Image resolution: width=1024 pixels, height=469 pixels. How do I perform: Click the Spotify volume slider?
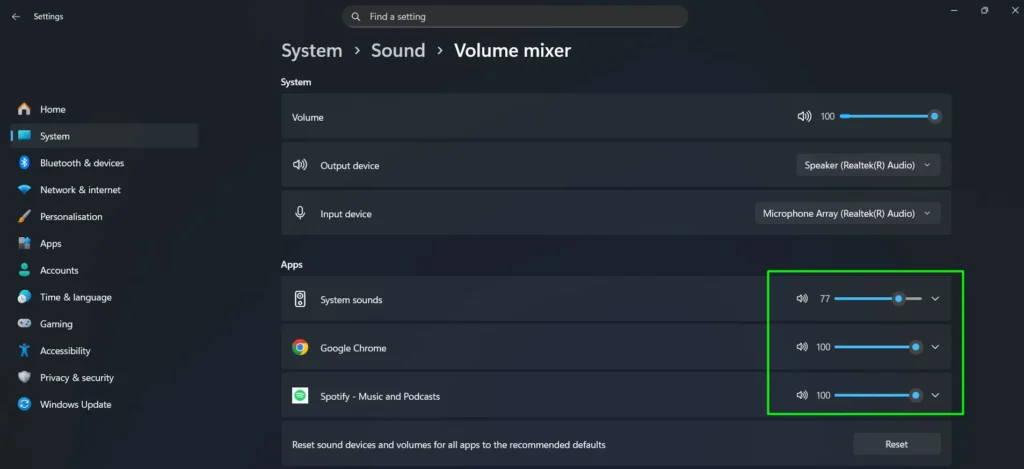pyautogui.click(x=878, y=395)
